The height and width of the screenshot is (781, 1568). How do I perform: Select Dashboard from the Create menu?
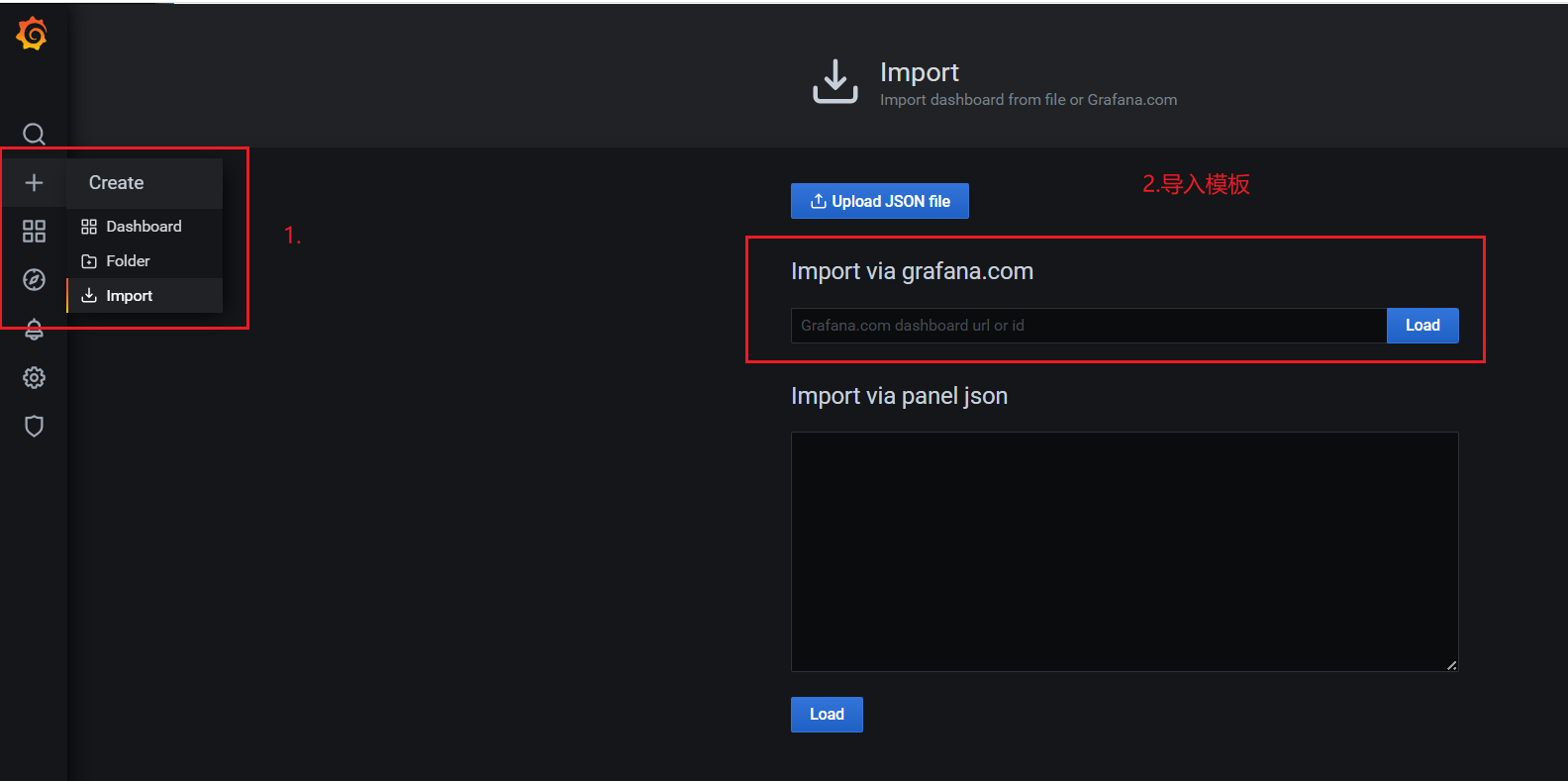tap(145, 226)
